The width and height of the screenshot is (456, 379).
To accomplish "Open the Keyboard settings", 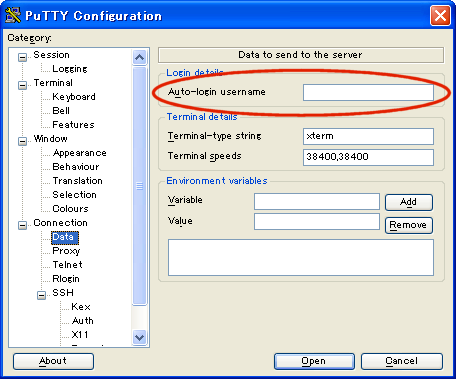I will 74,97.
